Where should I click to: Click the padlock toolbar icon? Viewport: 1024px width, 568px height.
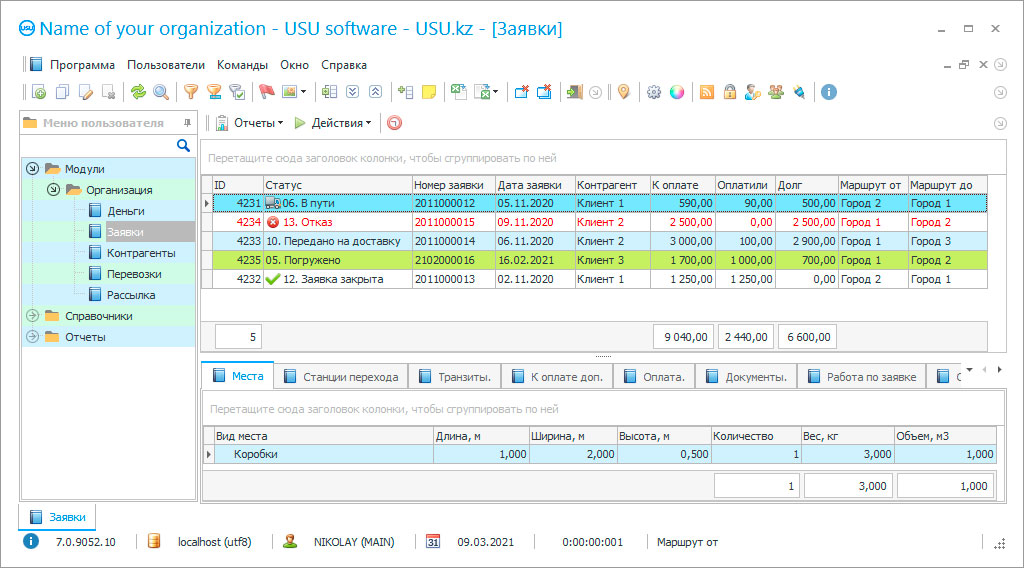730,92
